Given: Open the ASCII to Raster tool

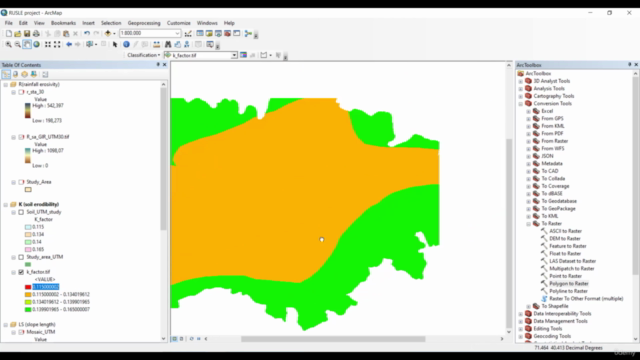Looking at the screenshot, I should 565,231.
